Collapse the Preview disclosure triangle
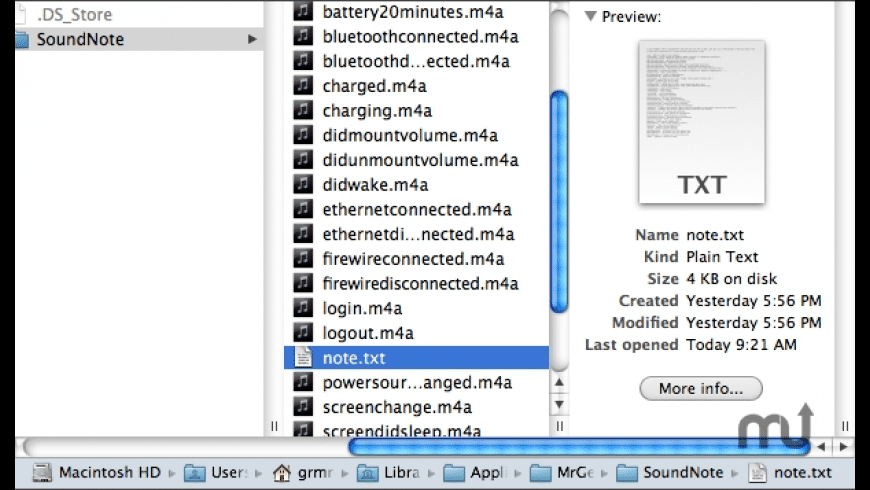 (590, 16)
